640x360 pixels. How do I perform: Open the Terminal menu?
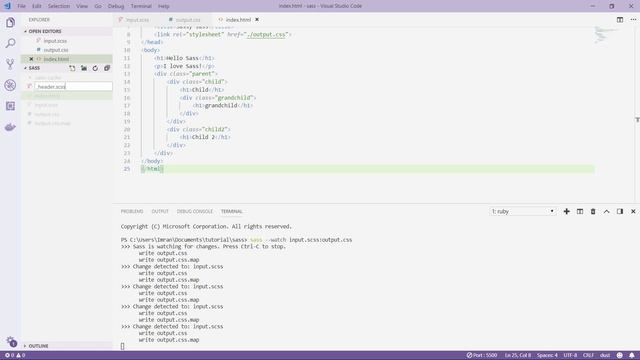[x=141, y=6]
